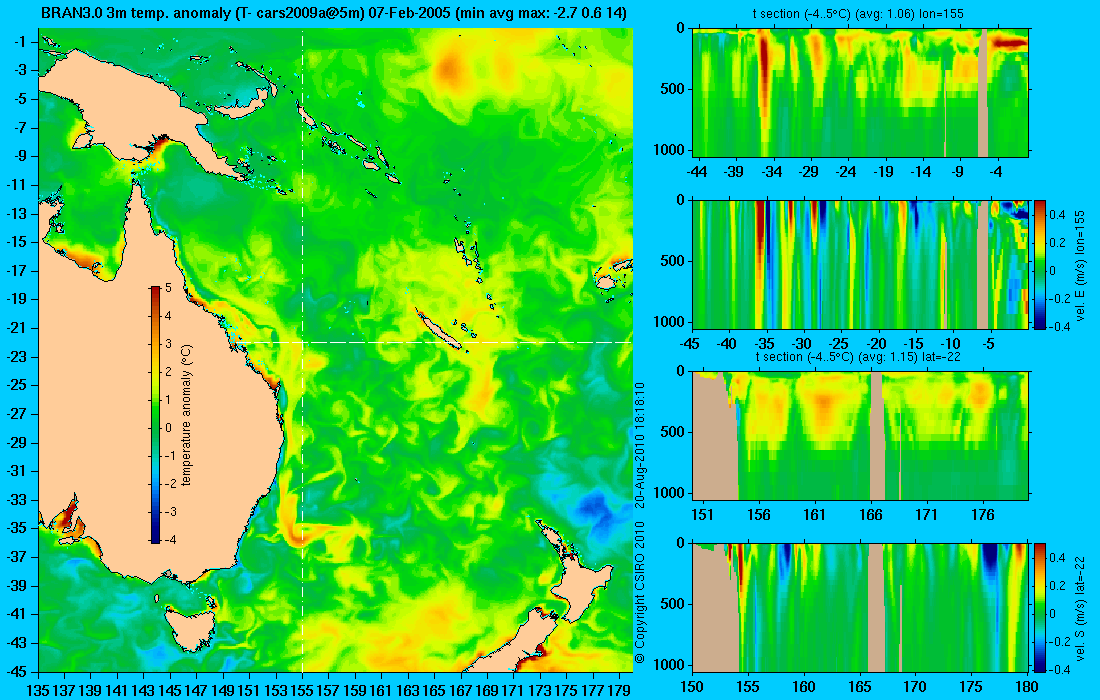Image resolution: width=1100 pixels, height=700 pixels.
Task: Select the 'lat=-22' temperature section plot title
Action: point(858,356)
